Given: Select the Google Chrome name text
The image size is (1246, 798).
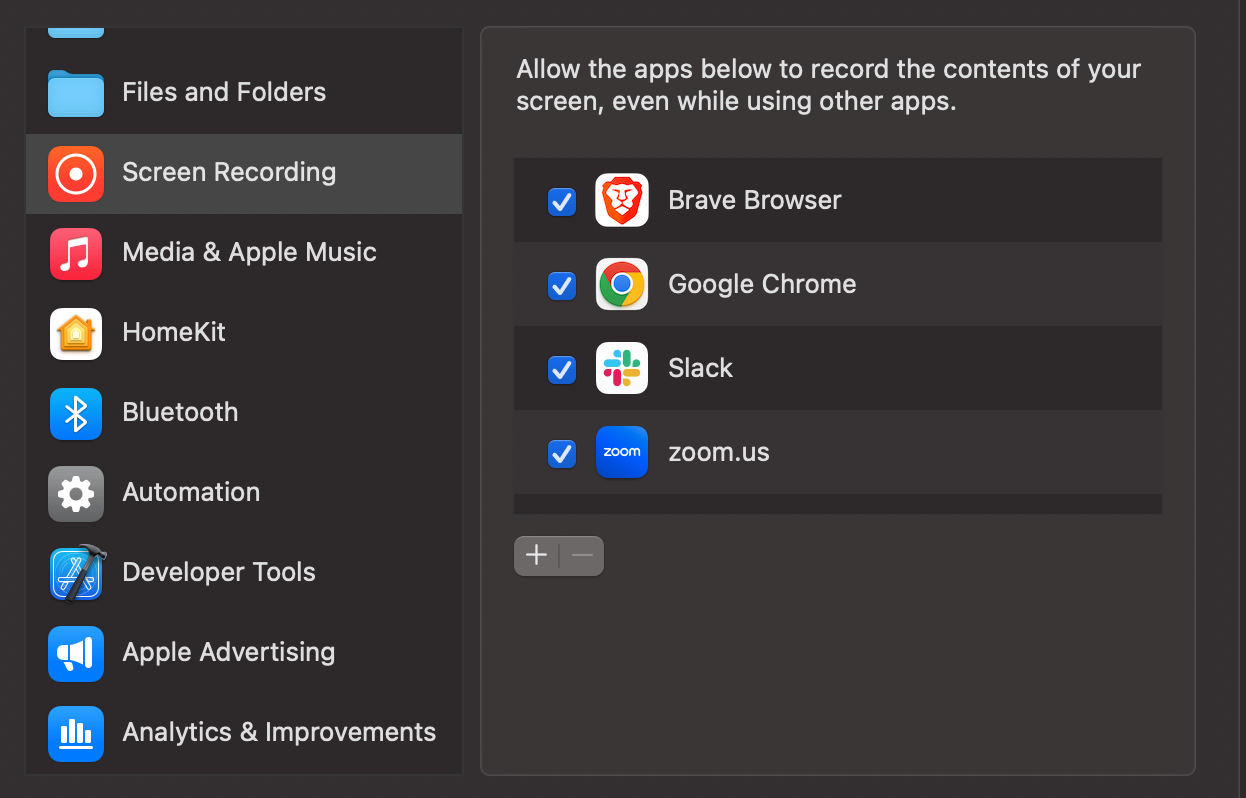Looking at the screenshot, I should tap(762, 284).
